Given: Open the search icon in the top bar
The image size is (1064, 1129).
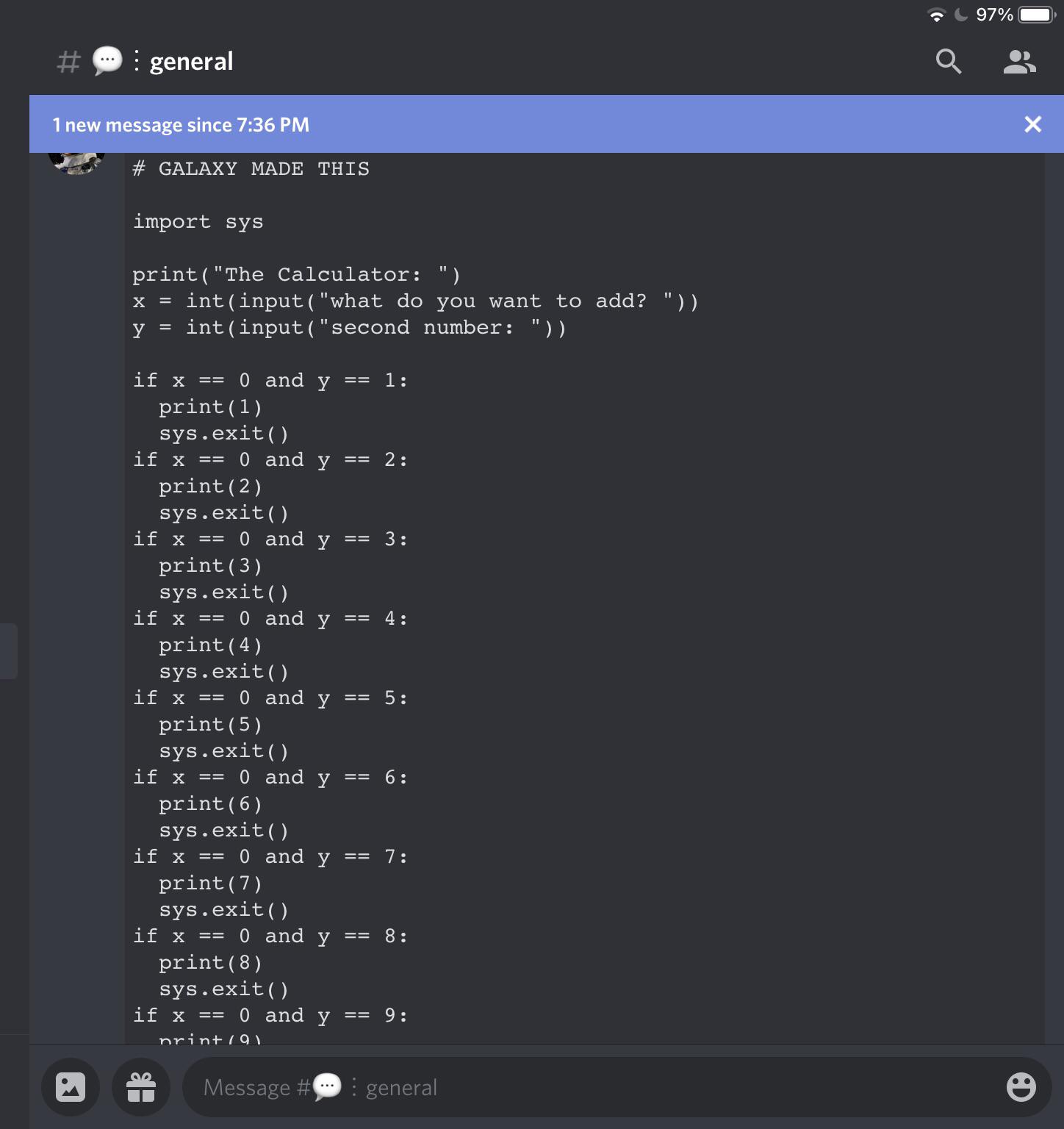Looking at the screenshot, I should click(x=949, y=62).
